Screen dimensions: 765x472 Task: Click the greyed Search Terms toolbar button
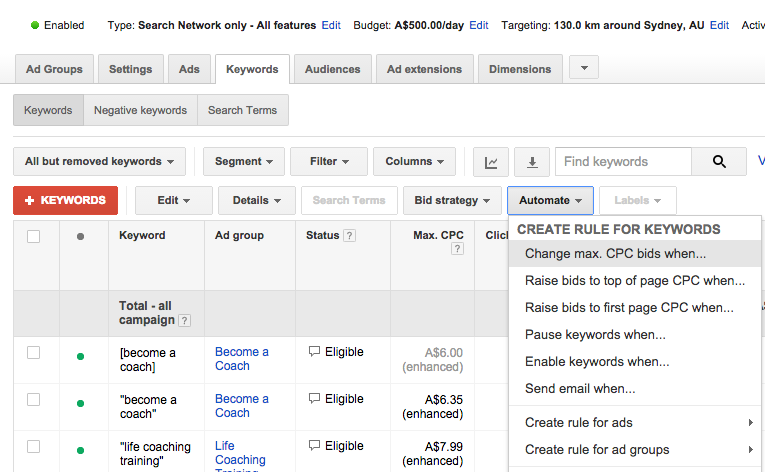click(349, 200)
